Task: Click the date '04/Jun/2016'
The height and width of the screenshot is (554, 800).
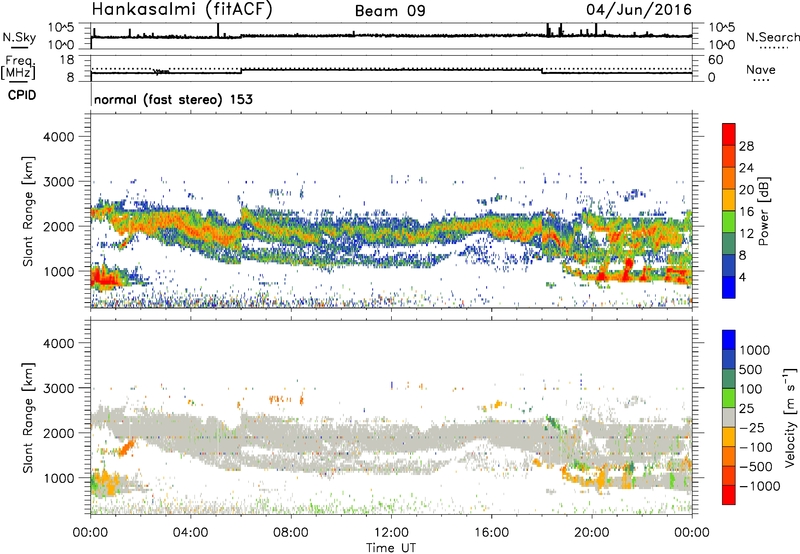Action: point(639,10)
